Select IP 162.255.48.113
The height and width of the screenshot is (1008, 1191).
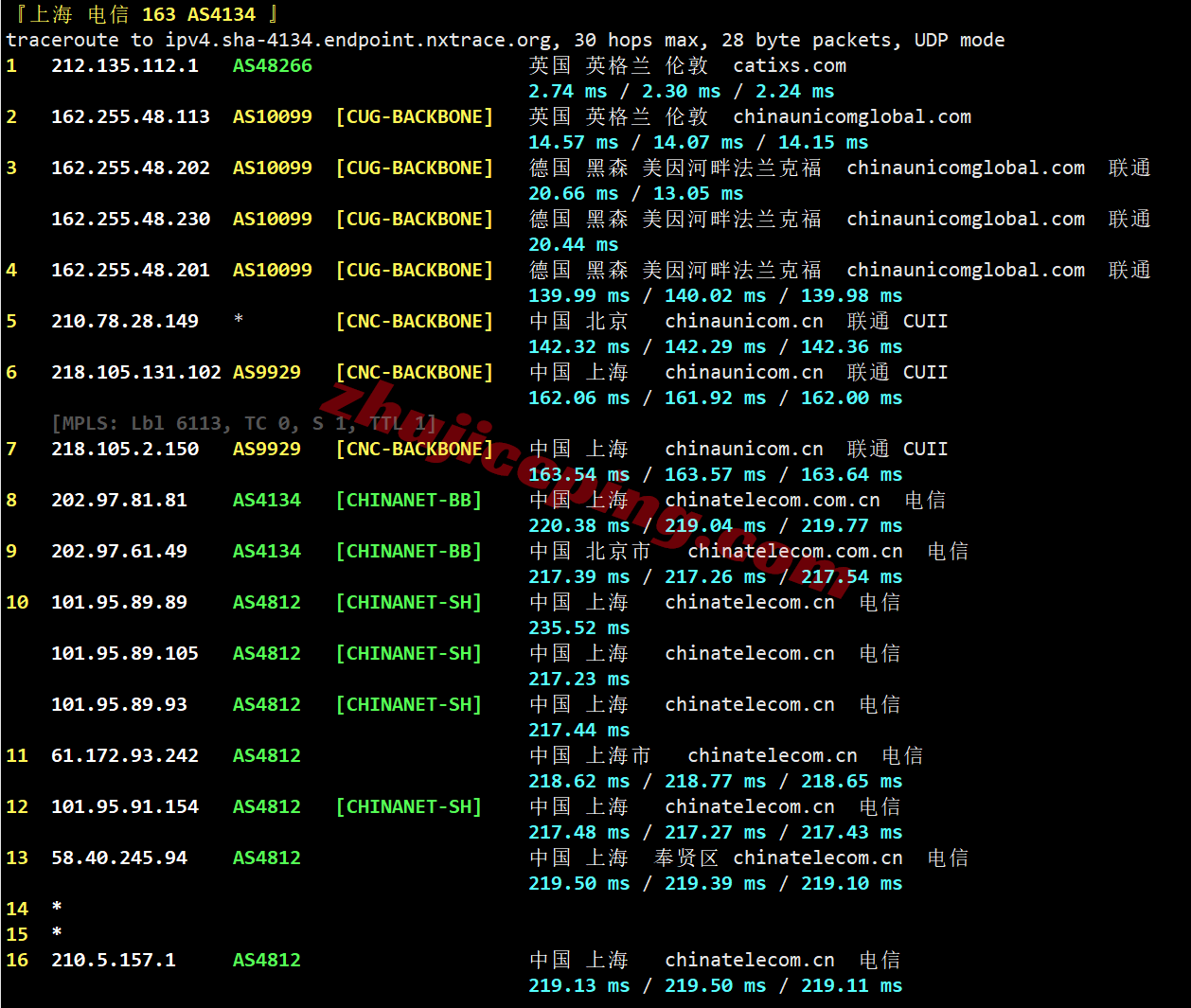131,116
